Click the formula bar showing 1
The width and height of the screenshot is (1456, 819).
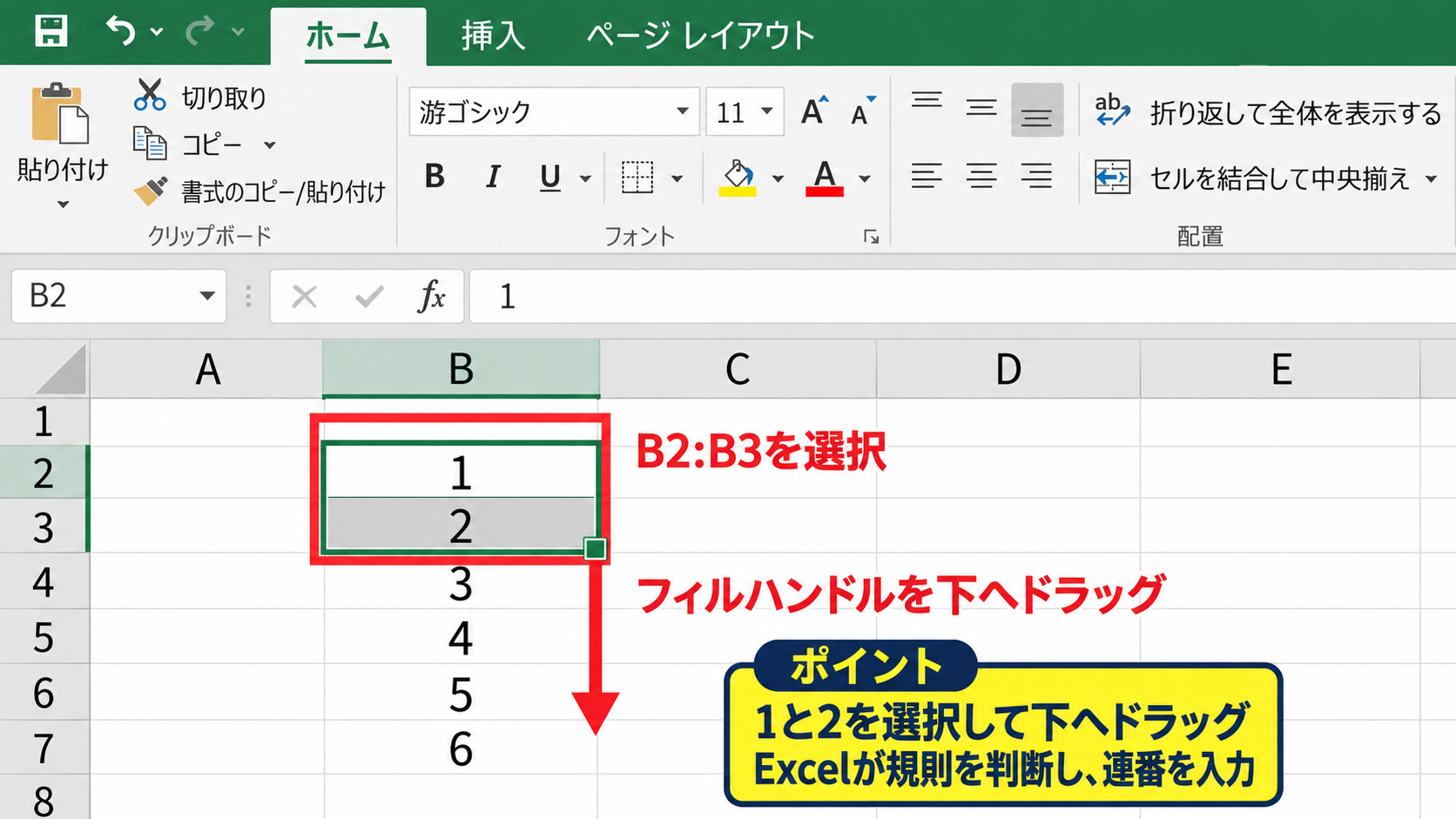pyautogui.click(x=962, y=297)
